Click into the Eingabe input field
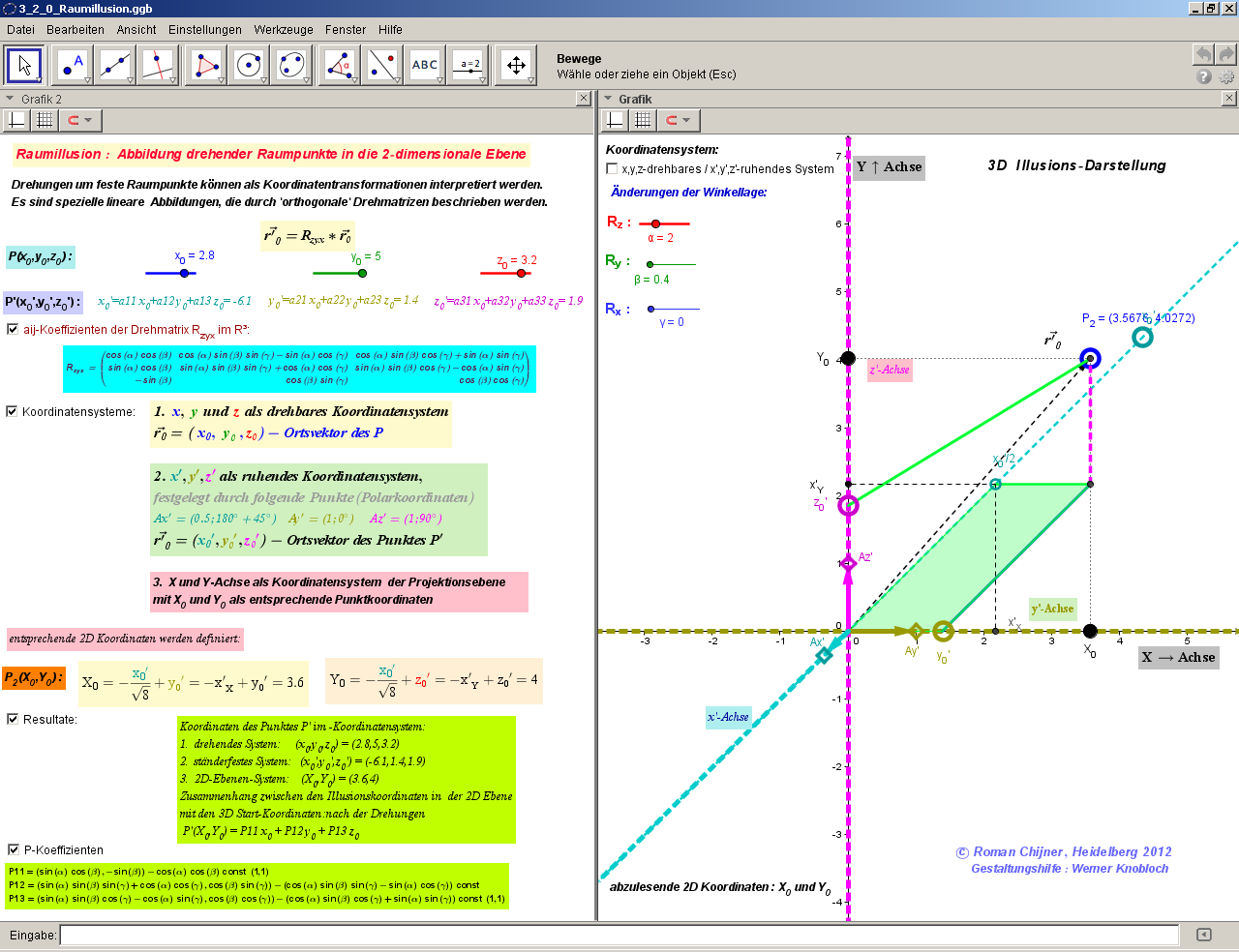The image size is (1239, 952). (x=619, y=935)
